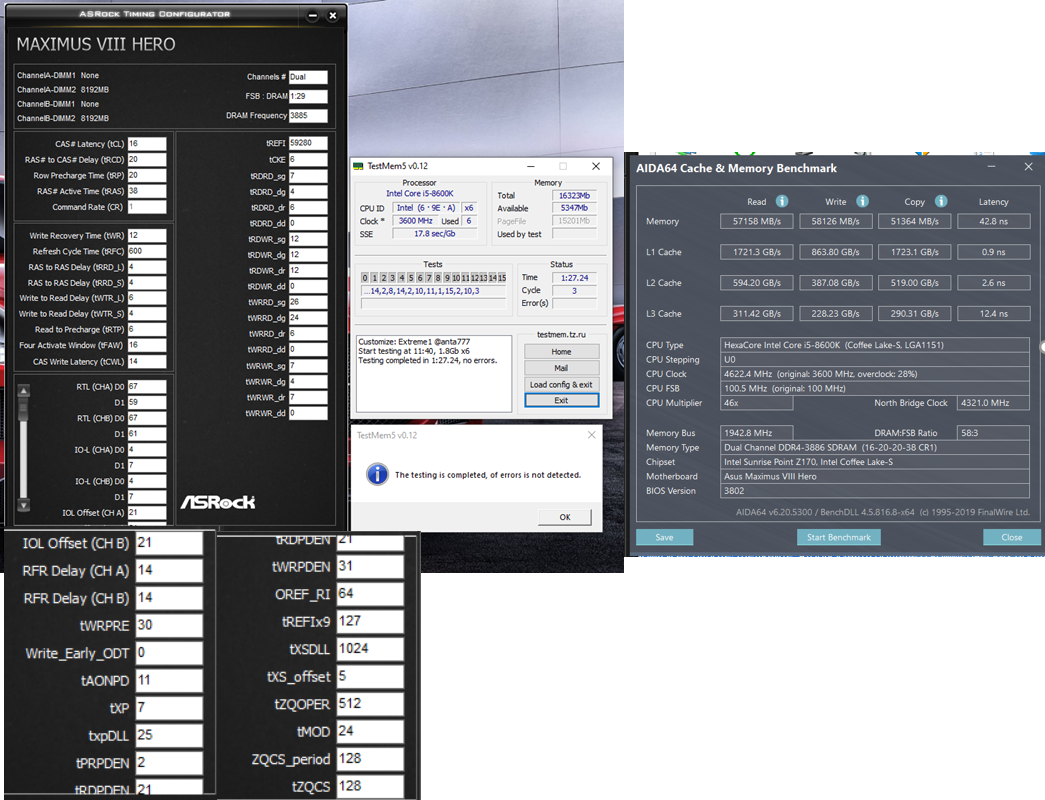Click Load config & exit in TestMem5
1045x800 pixels.
click(x=561, y=385)
